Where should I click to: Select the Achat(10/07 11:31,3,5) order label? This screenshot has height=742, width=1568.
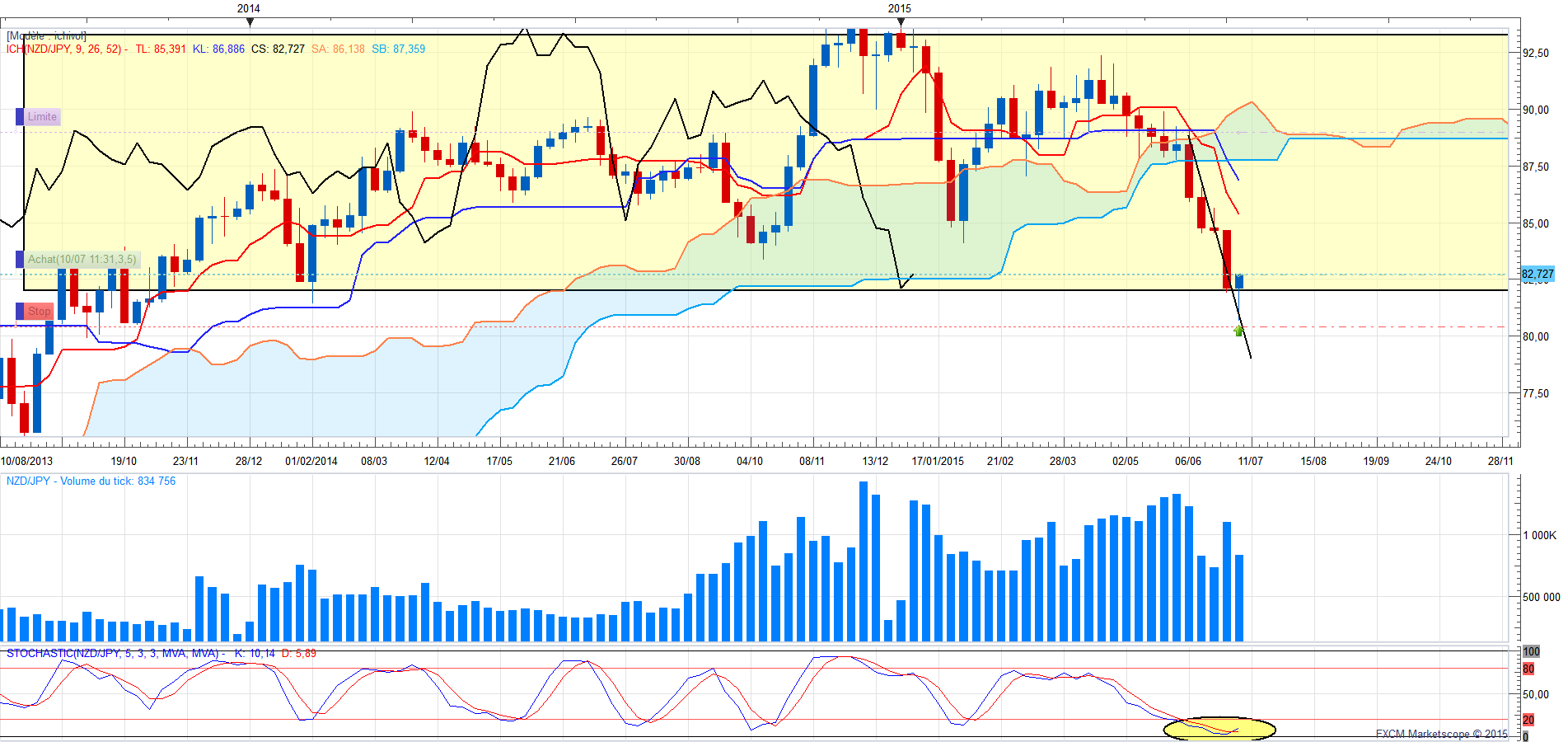[x=82, y=260]
